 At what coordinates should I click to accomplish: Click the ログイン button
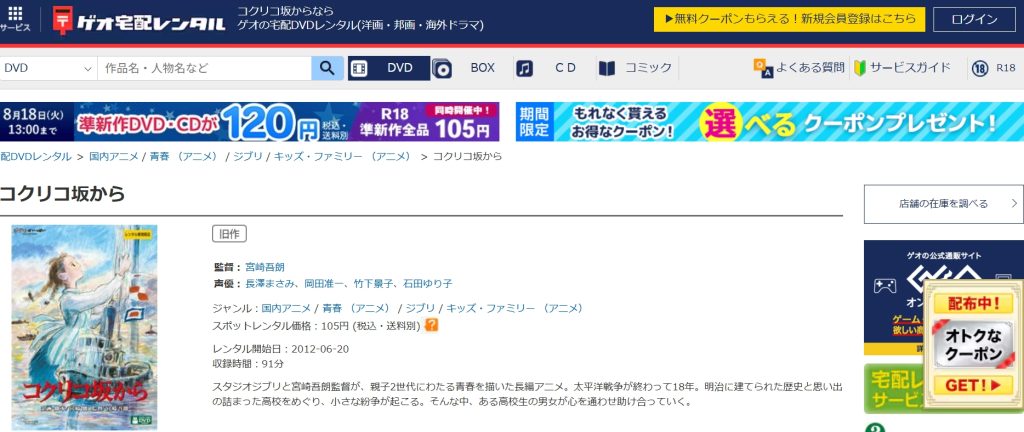point(974,20)
